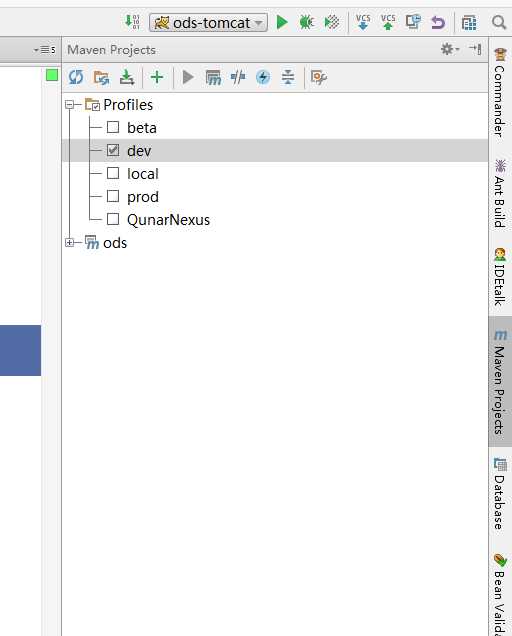Click the purple revert arrow icon

click(x=438, y=22)
